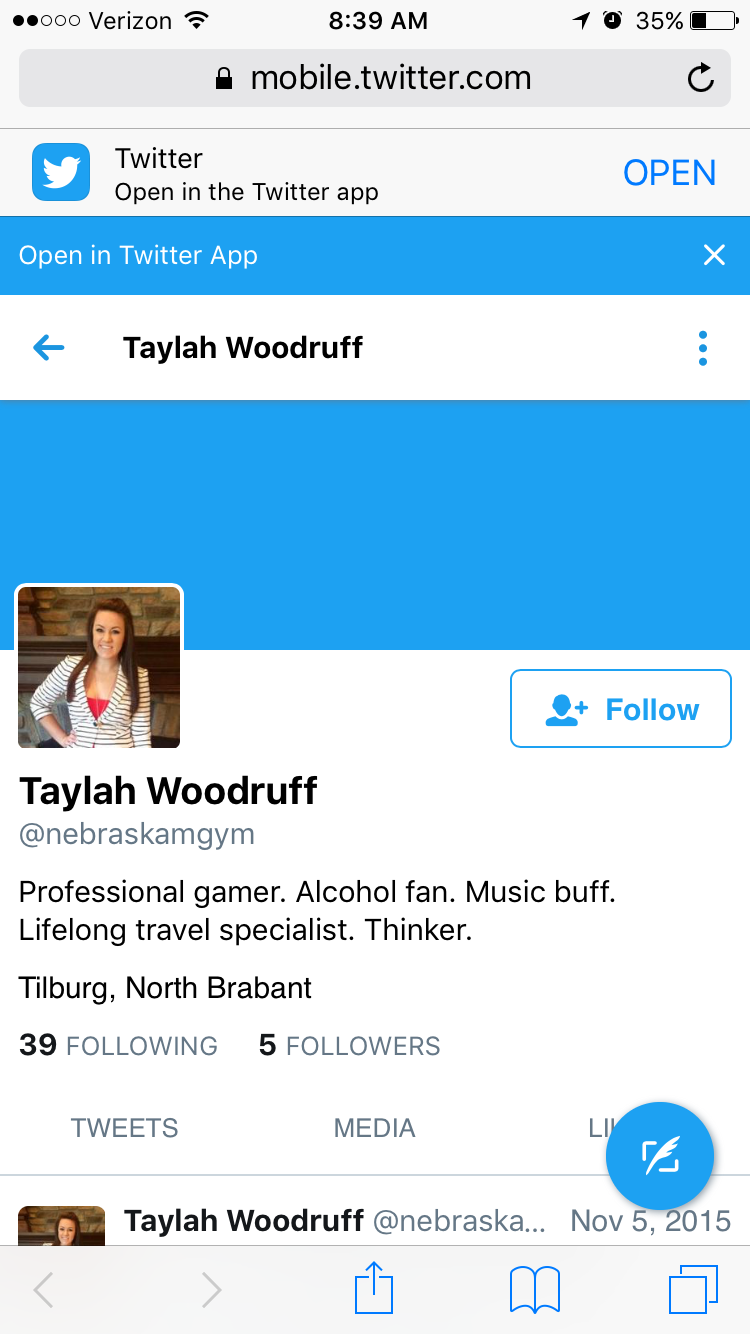Tap the compose tweet floating button
750x1334 pixels.
[660, 1156]
